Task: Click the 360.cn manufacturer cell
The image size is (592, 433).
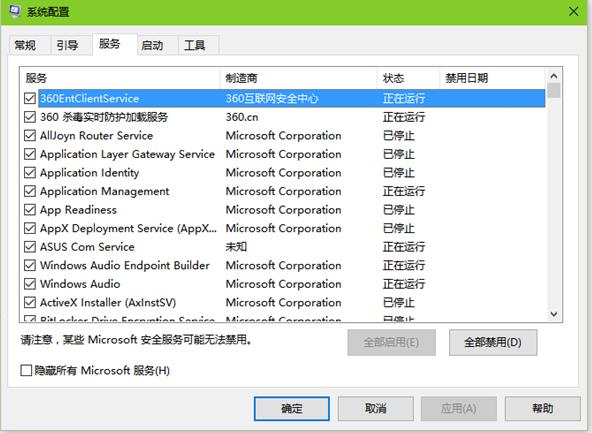Action: pyautogui.click(x=242, y=117)
